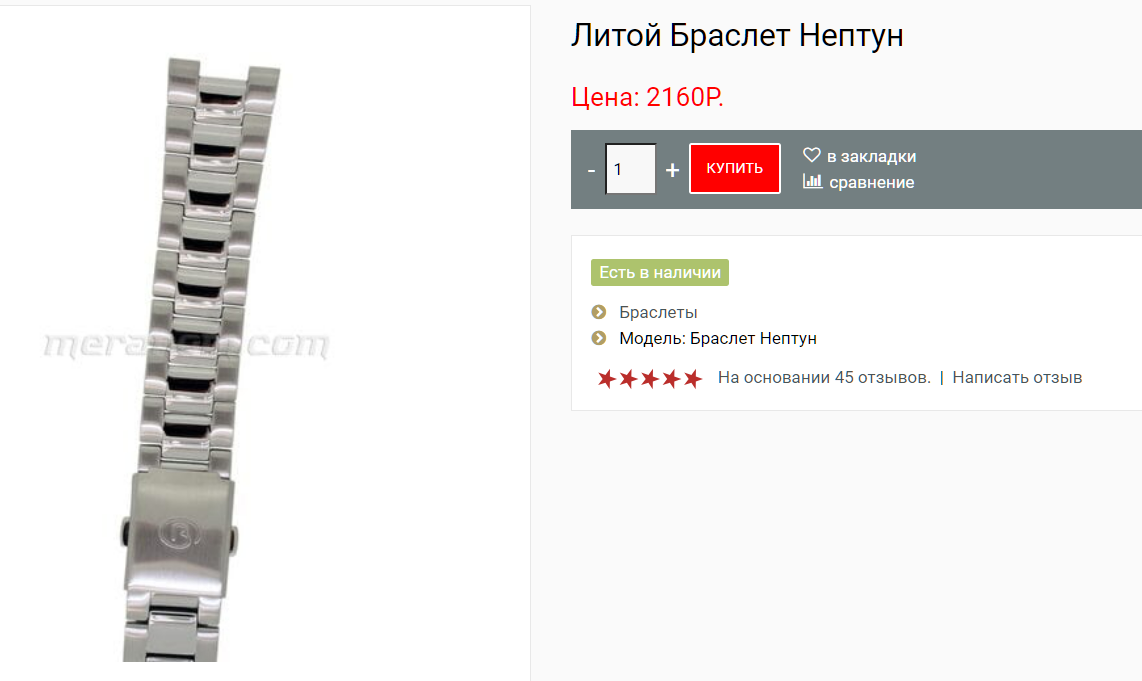This screenshot has height=681, width=1142.
Task: Add item via в закладки link
Action: [x=871, y=157]
